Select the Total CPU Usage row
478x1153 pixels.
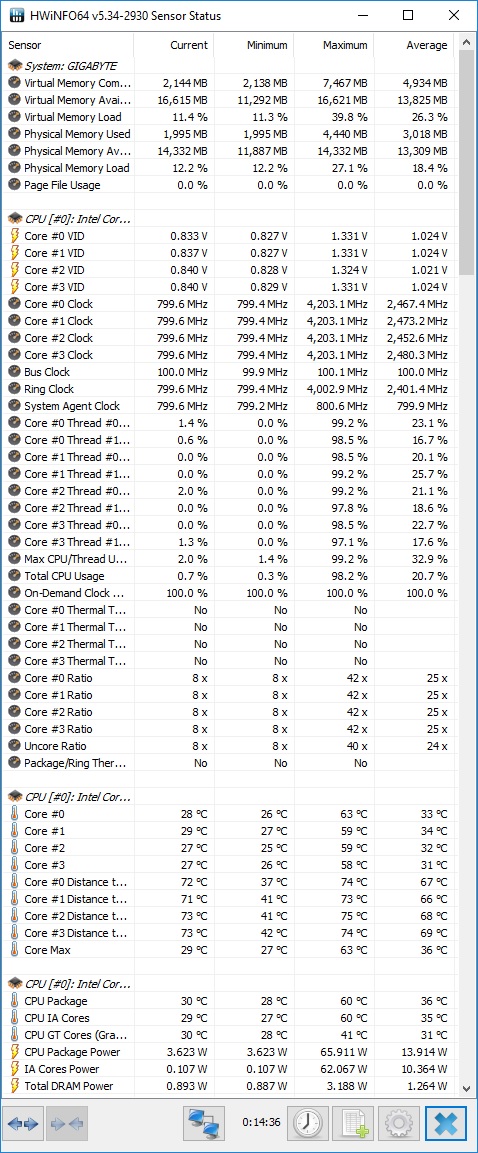tap(229, 576)
